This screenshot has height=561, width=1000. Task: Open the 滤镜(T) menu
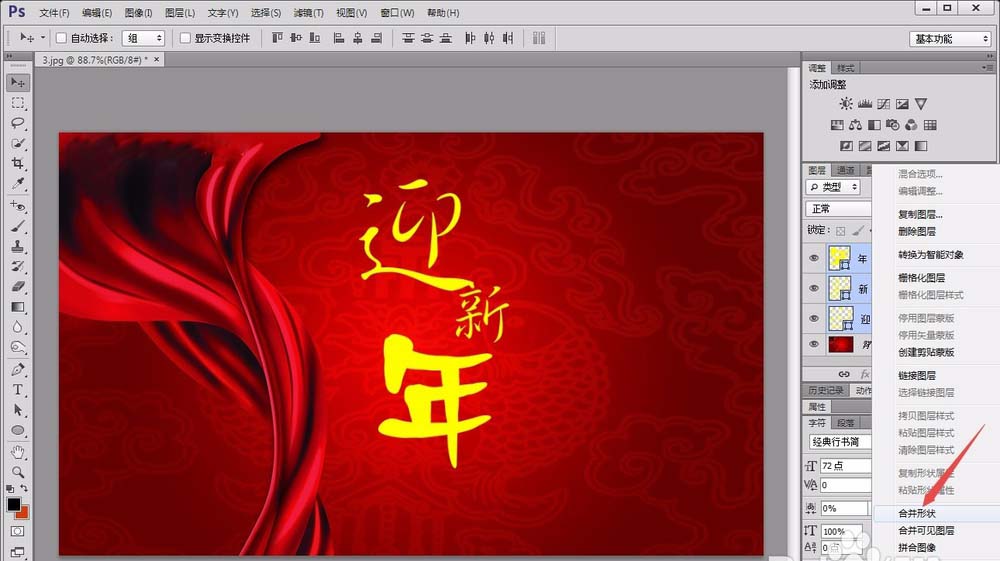(x=309, y=13)
